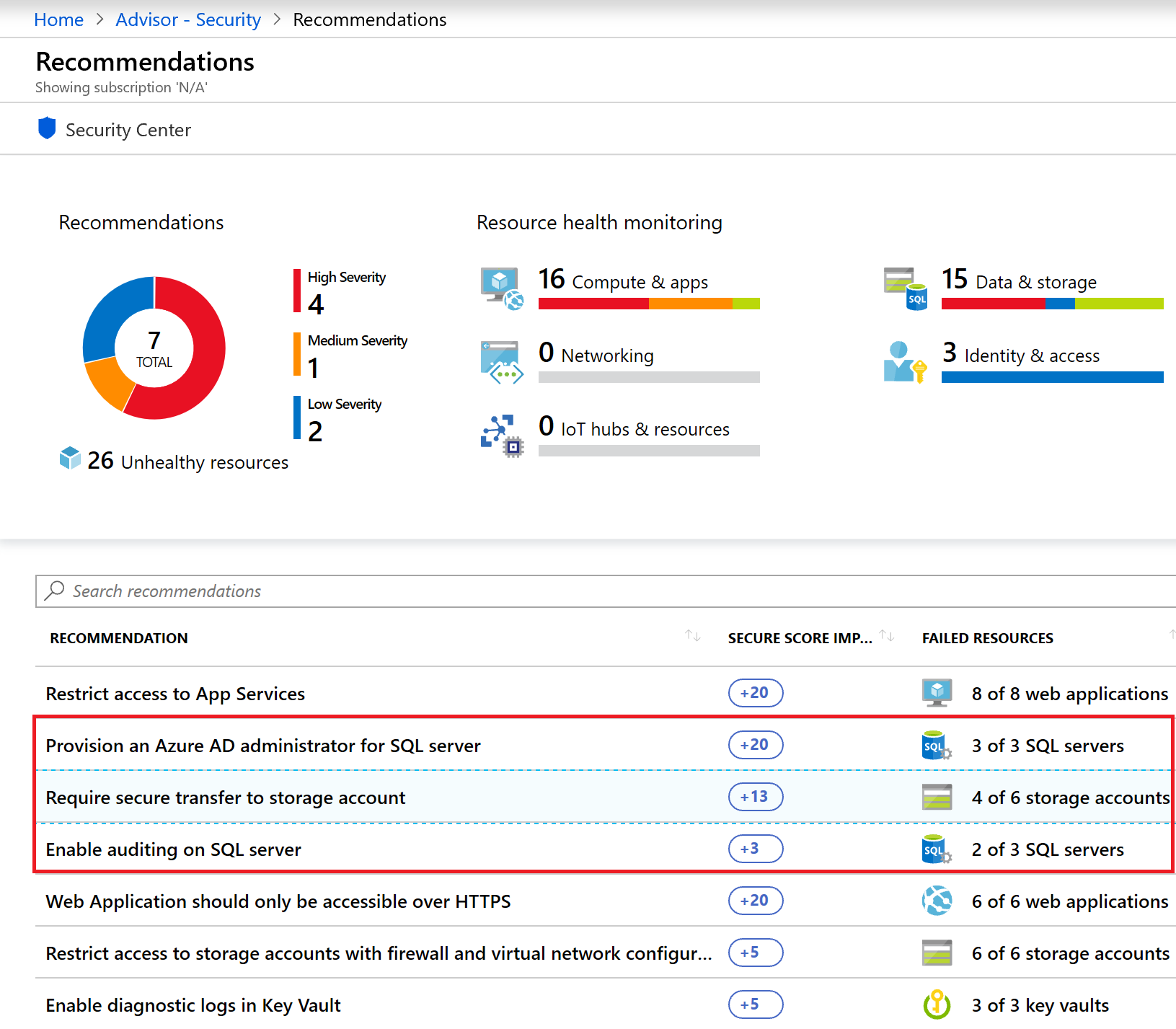This screenshot has width=1176, height=1029.
Task: Click the Identity & access blue health bar
Action: [1052, 377]
